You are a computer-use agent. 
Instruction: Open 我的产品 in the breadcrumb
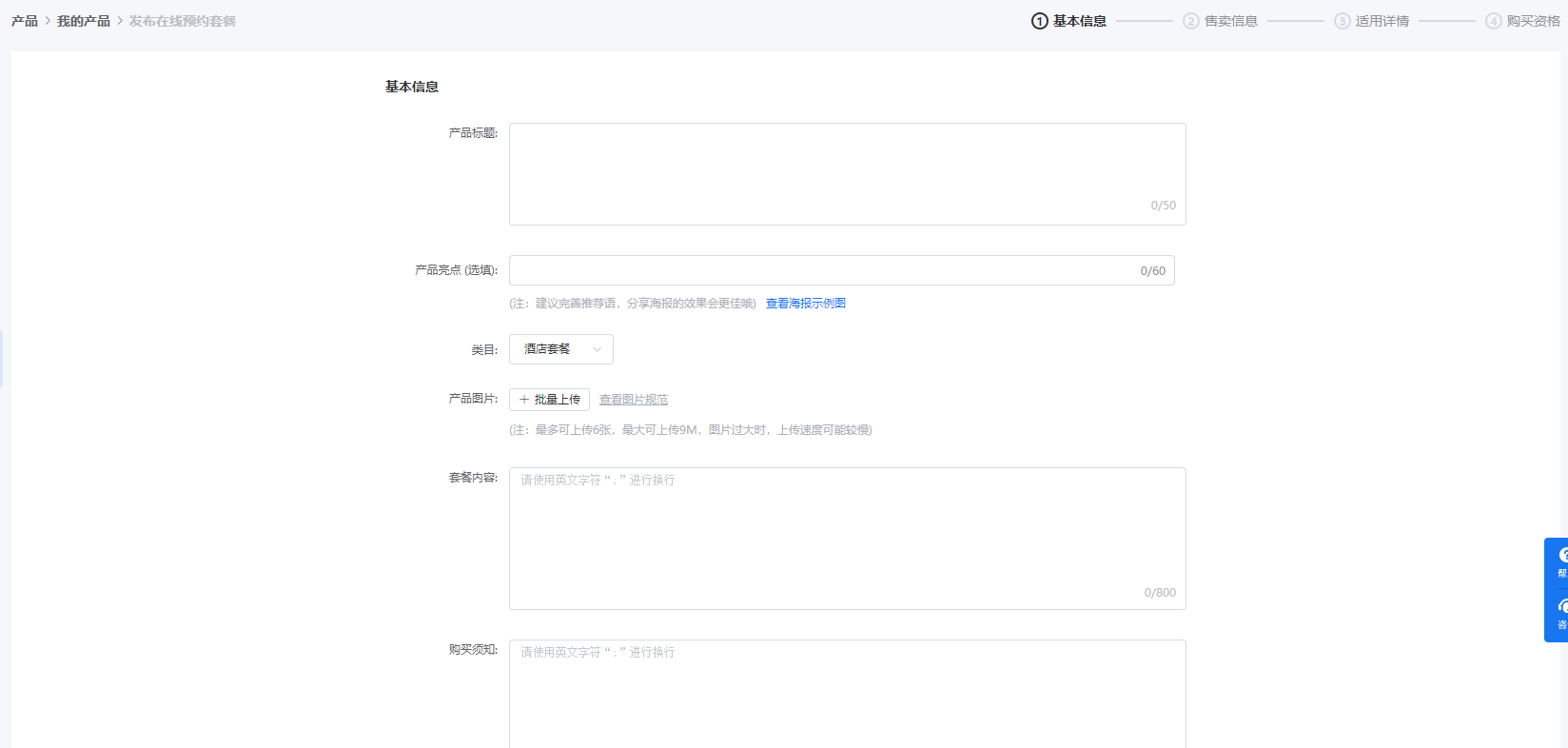(x=84, y=21)
